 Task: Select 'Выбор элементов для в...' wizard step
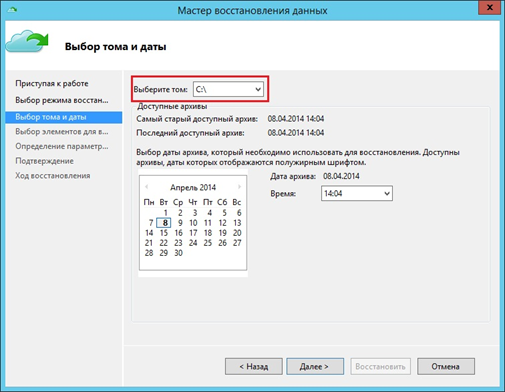click(62, 132)
